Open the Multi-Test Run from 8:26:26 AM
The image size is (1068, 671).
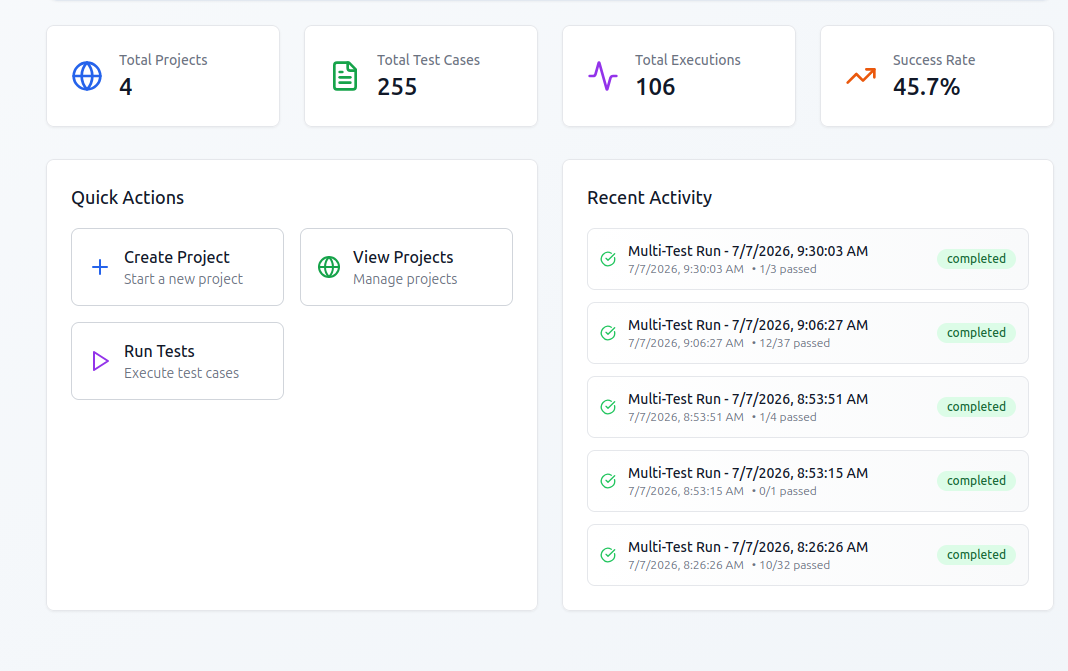pos(808,555)
